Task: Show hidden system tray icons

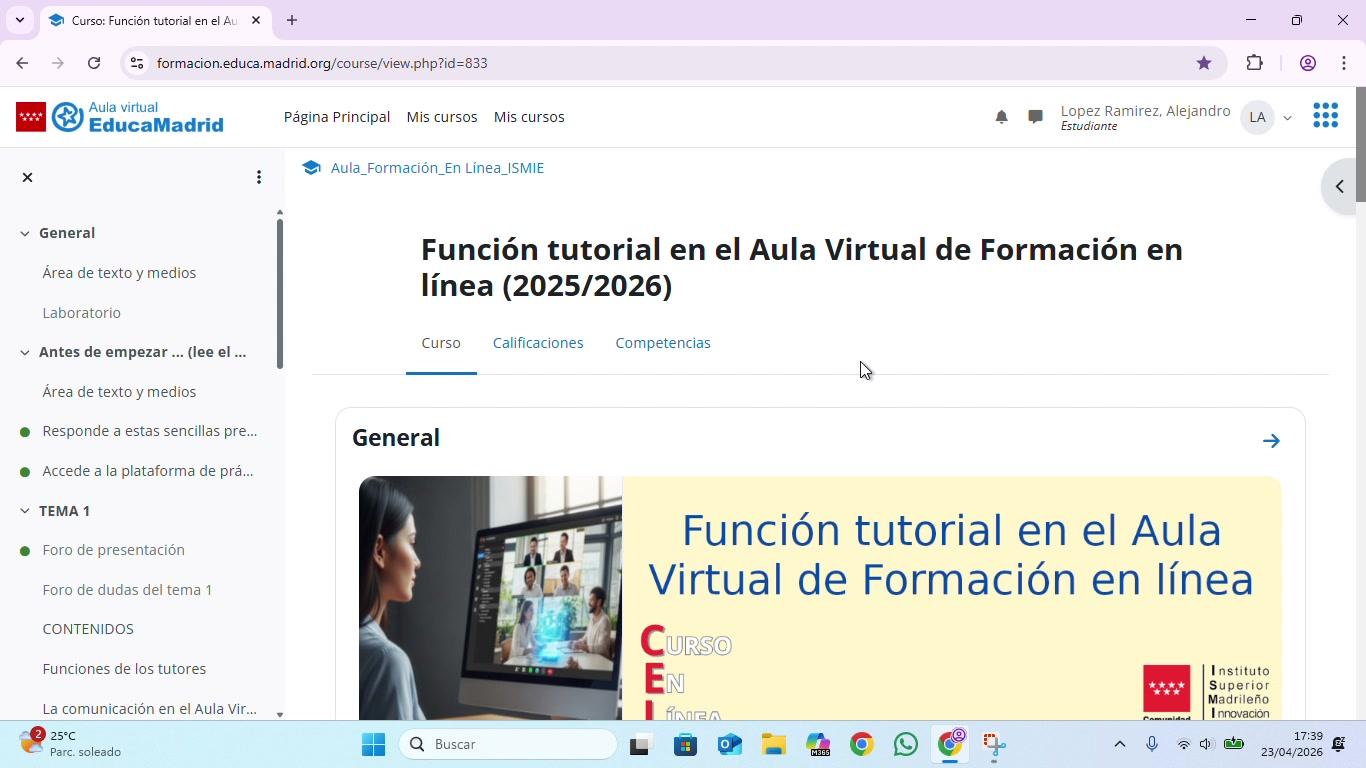Action: tap(1120, 744)
